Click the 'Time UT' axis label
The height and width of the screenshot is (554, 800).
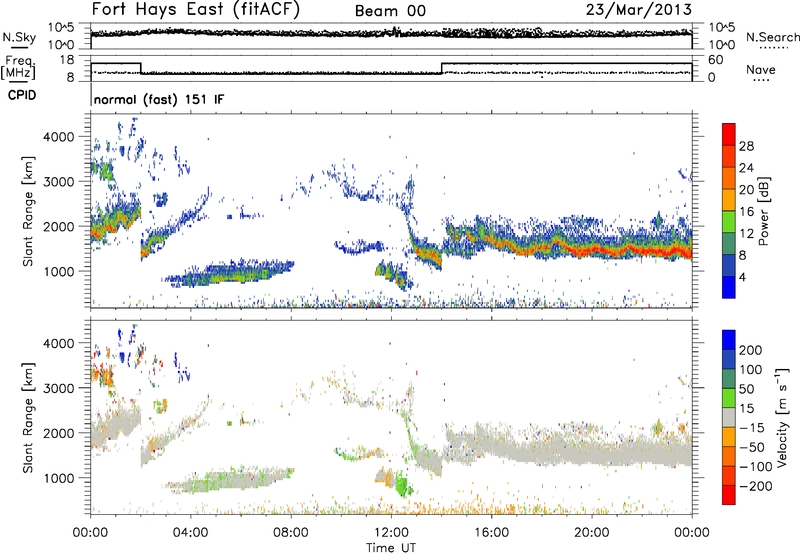391,547
